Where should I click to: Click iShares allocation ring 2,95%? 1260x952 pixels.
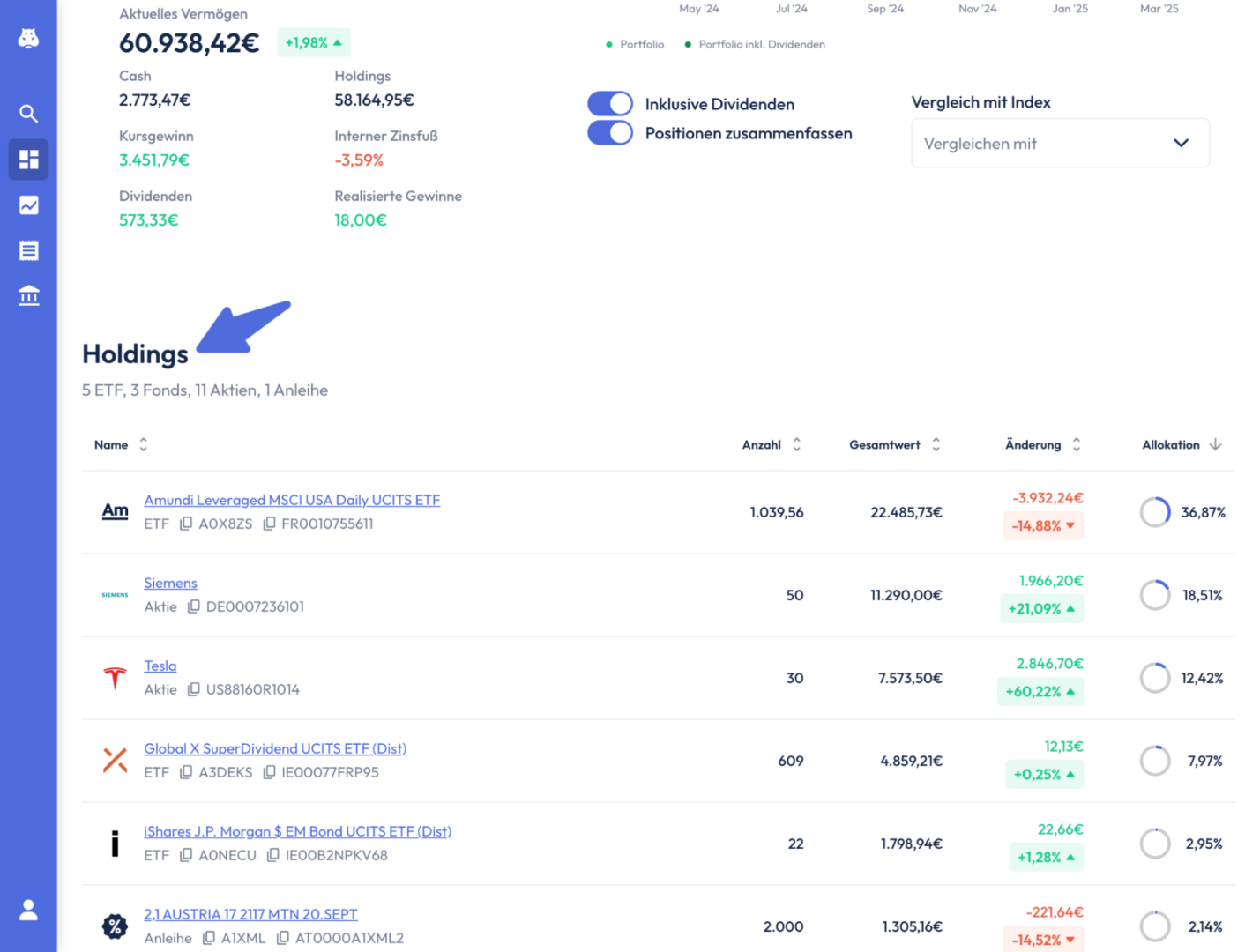(1154, 844)
